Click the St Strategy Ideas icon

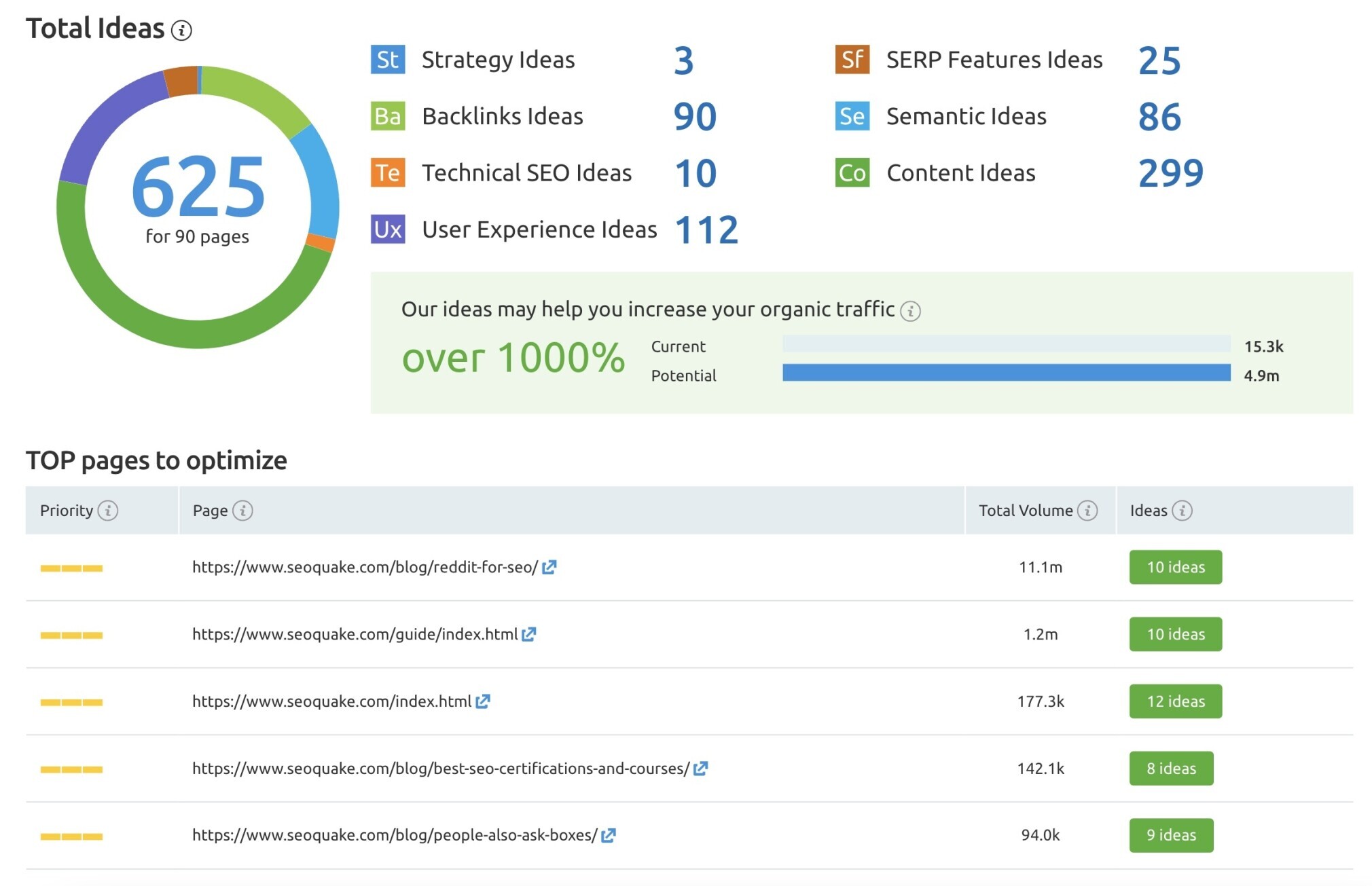(388, 60)
